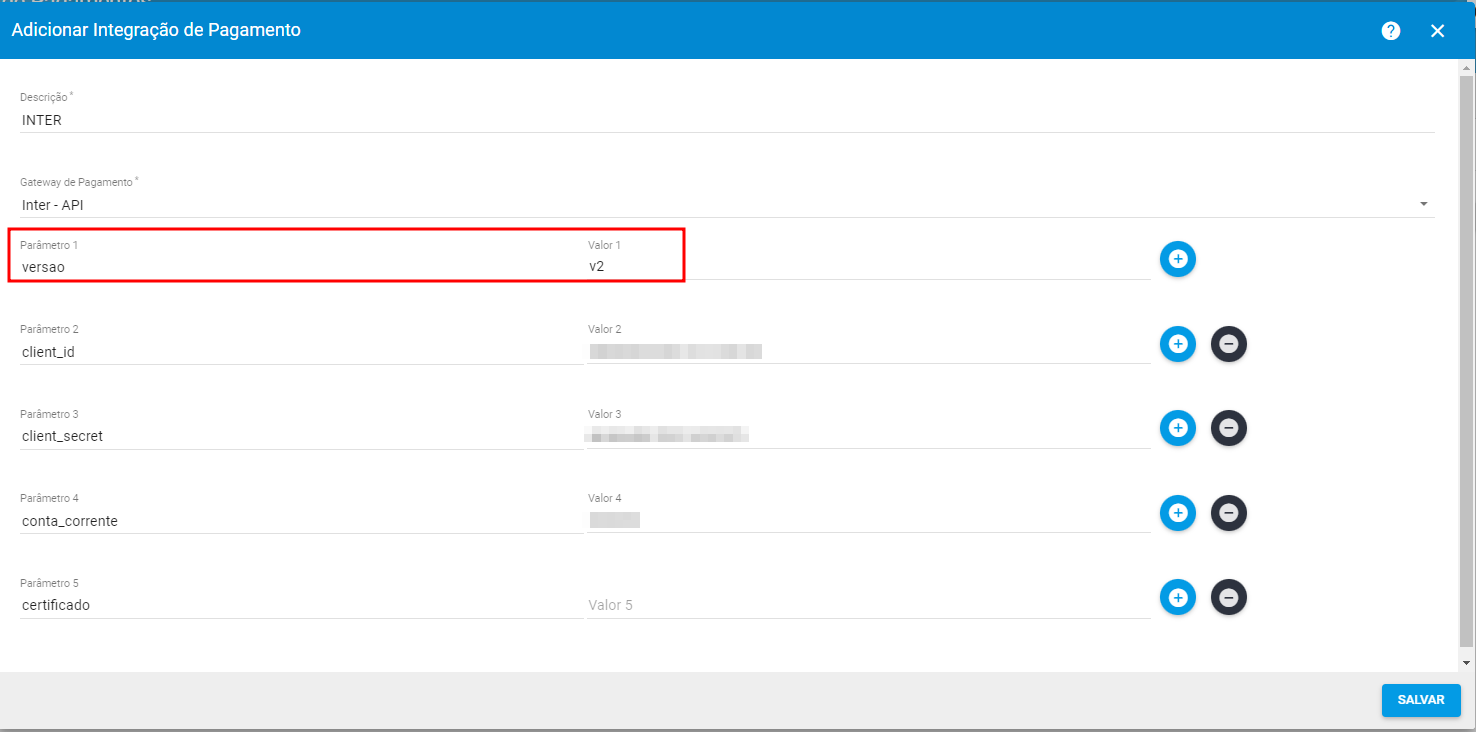Edit Parâmetro 3 field with client_secret

click(301, 436)
